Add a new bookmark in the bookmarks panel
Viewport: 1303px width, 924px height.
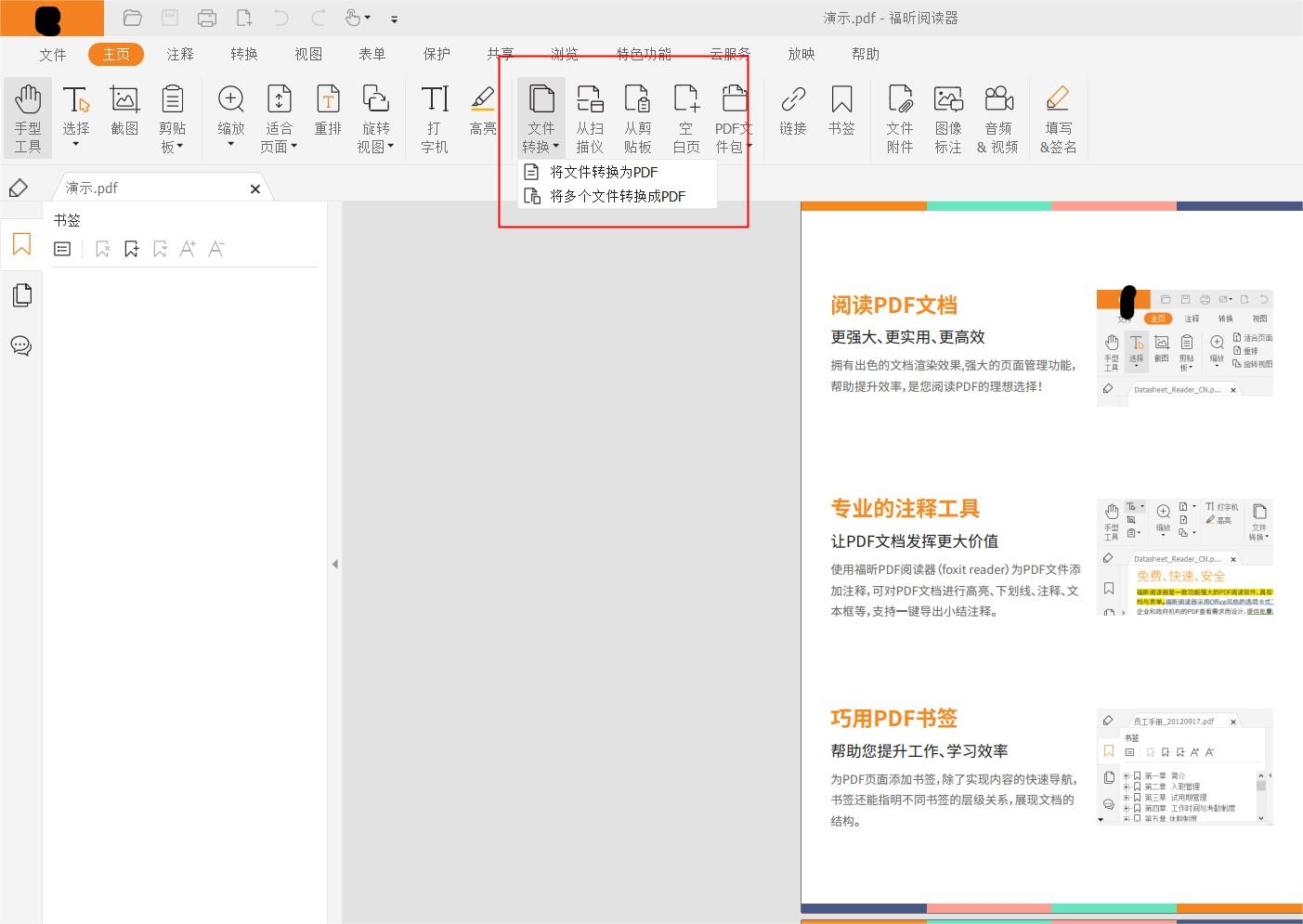131,248
